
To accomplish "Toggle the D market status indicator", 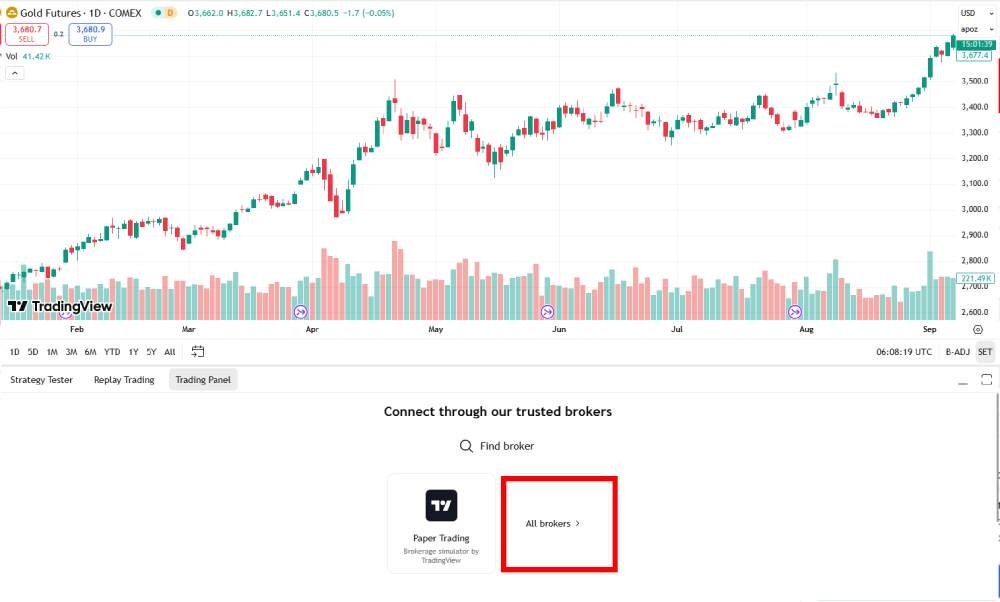I will point(167,12).
